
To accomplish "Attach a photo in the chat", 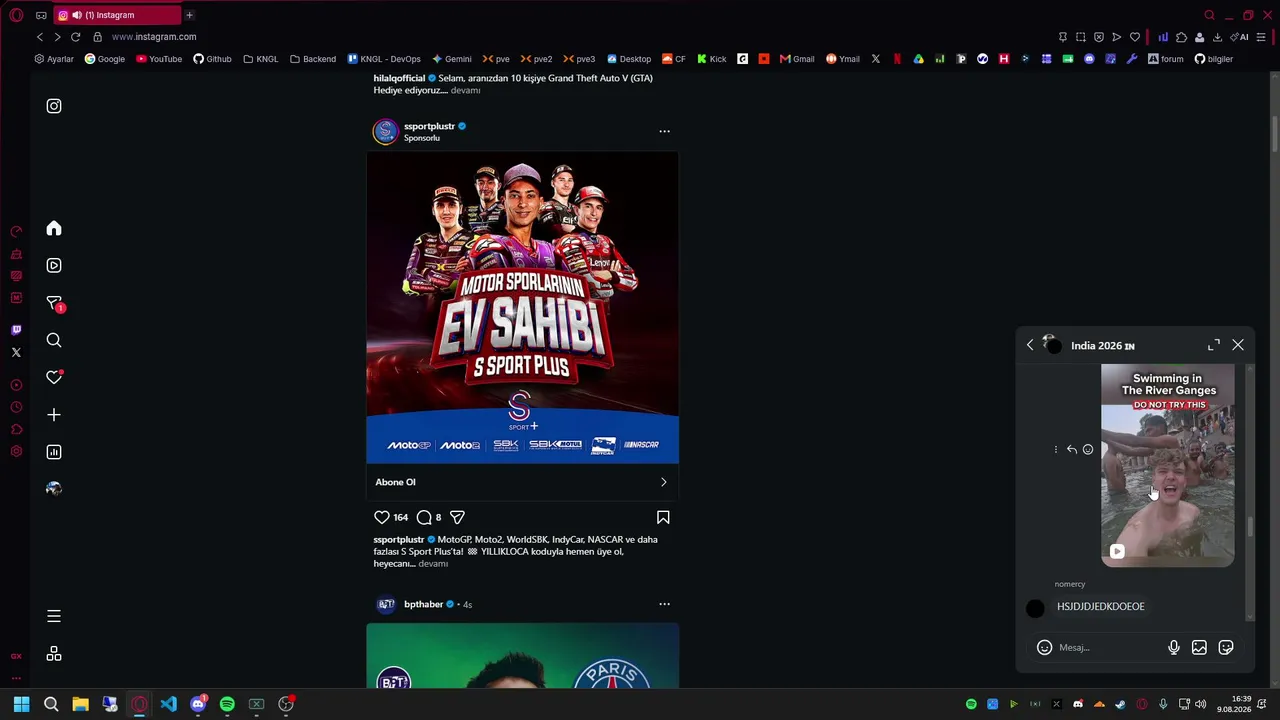I will coord(1199,648).
